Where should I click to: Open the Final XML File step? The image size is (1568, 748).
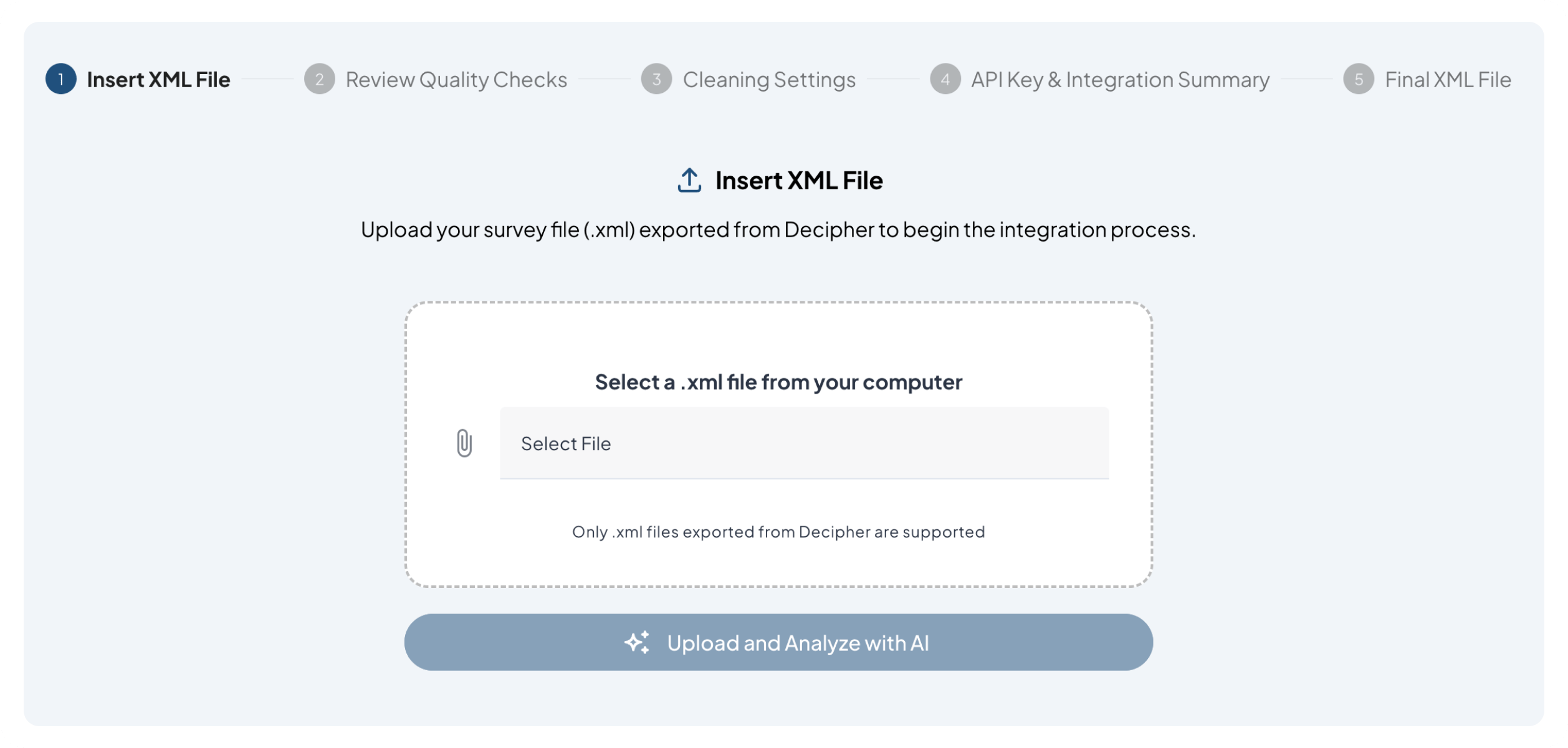click(1448, 80)
